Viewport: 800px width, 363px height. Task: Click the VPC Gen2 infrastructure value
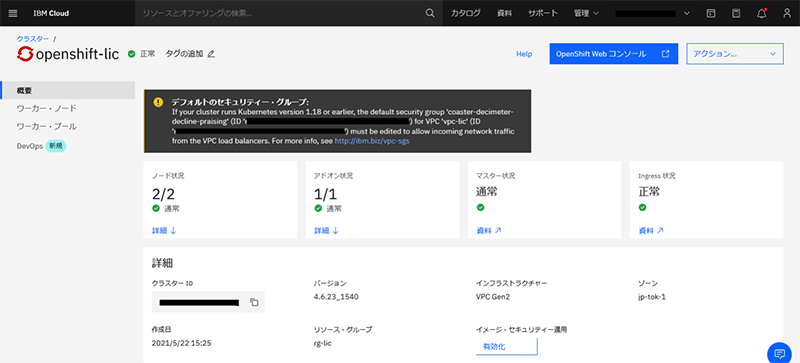click(493, 297)
